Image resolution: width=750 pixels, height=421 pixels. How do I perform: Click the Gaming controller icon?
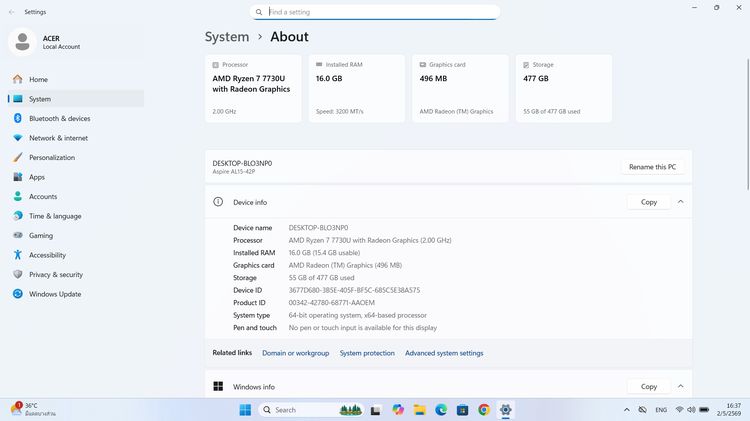[x=18, y=235]
